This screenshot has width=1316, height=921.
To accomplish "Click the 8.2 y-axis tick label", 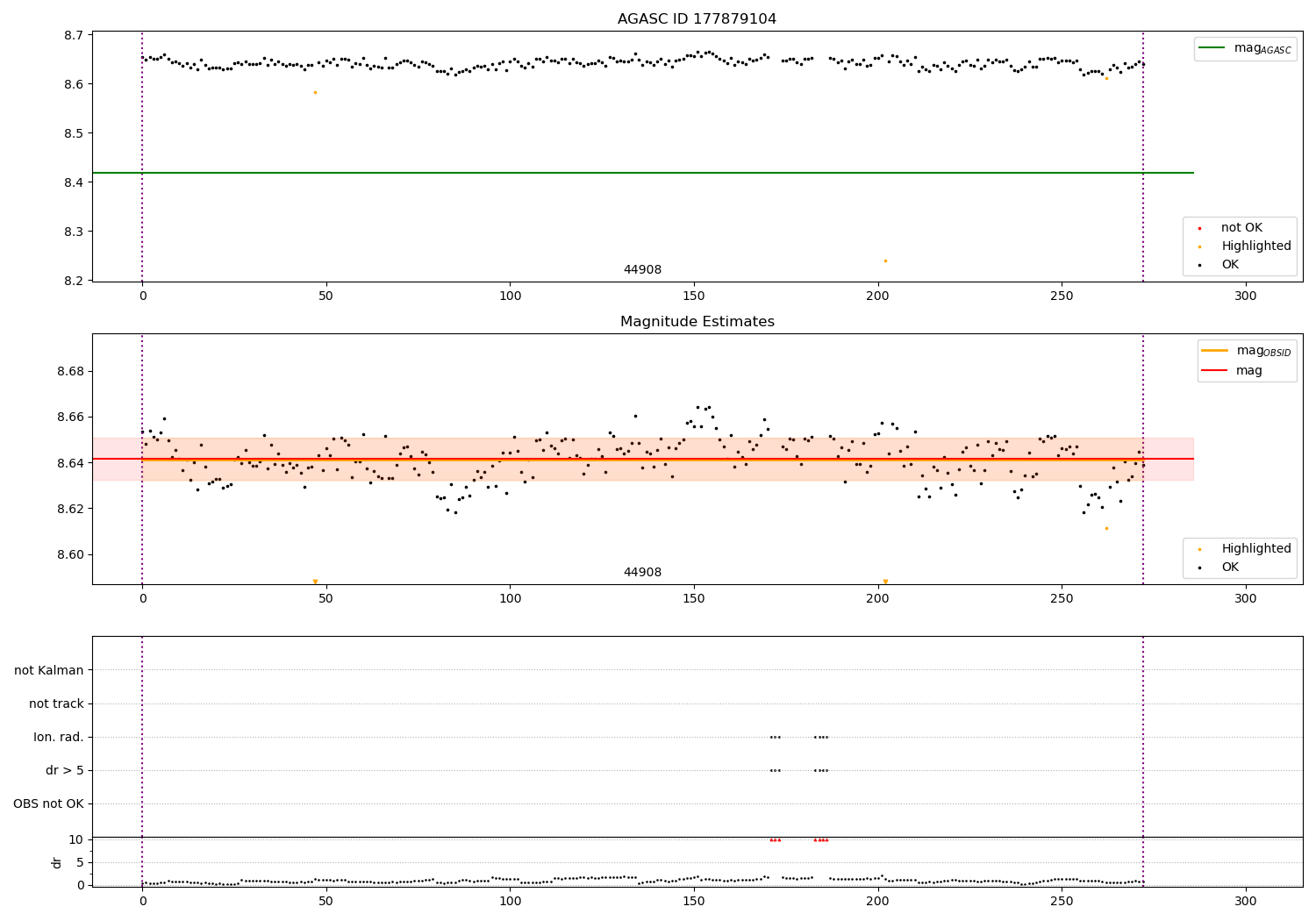I will click(74, 281).
